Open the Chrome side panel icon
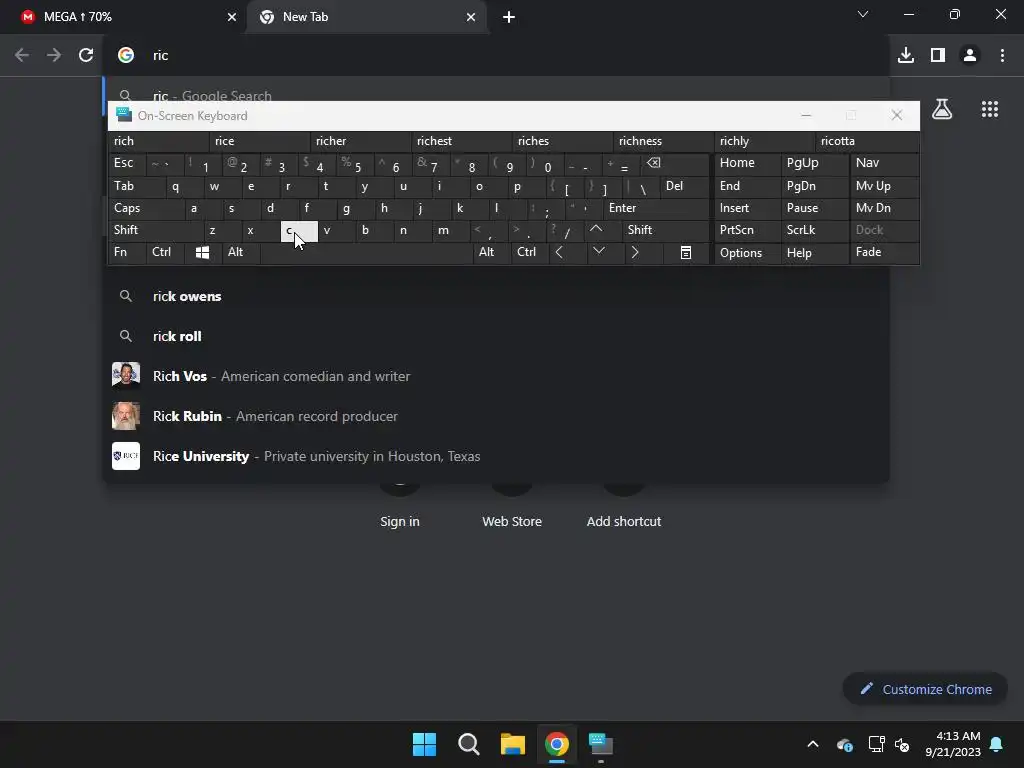This screenshot has height=768, width=1024. click(938, 56)
